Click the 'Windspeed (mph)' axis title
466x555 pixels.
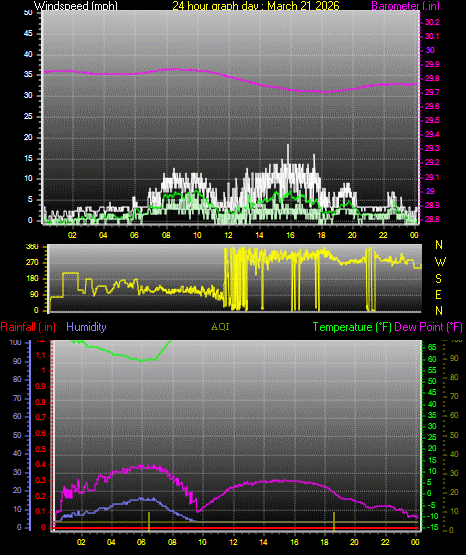[76, 6]
